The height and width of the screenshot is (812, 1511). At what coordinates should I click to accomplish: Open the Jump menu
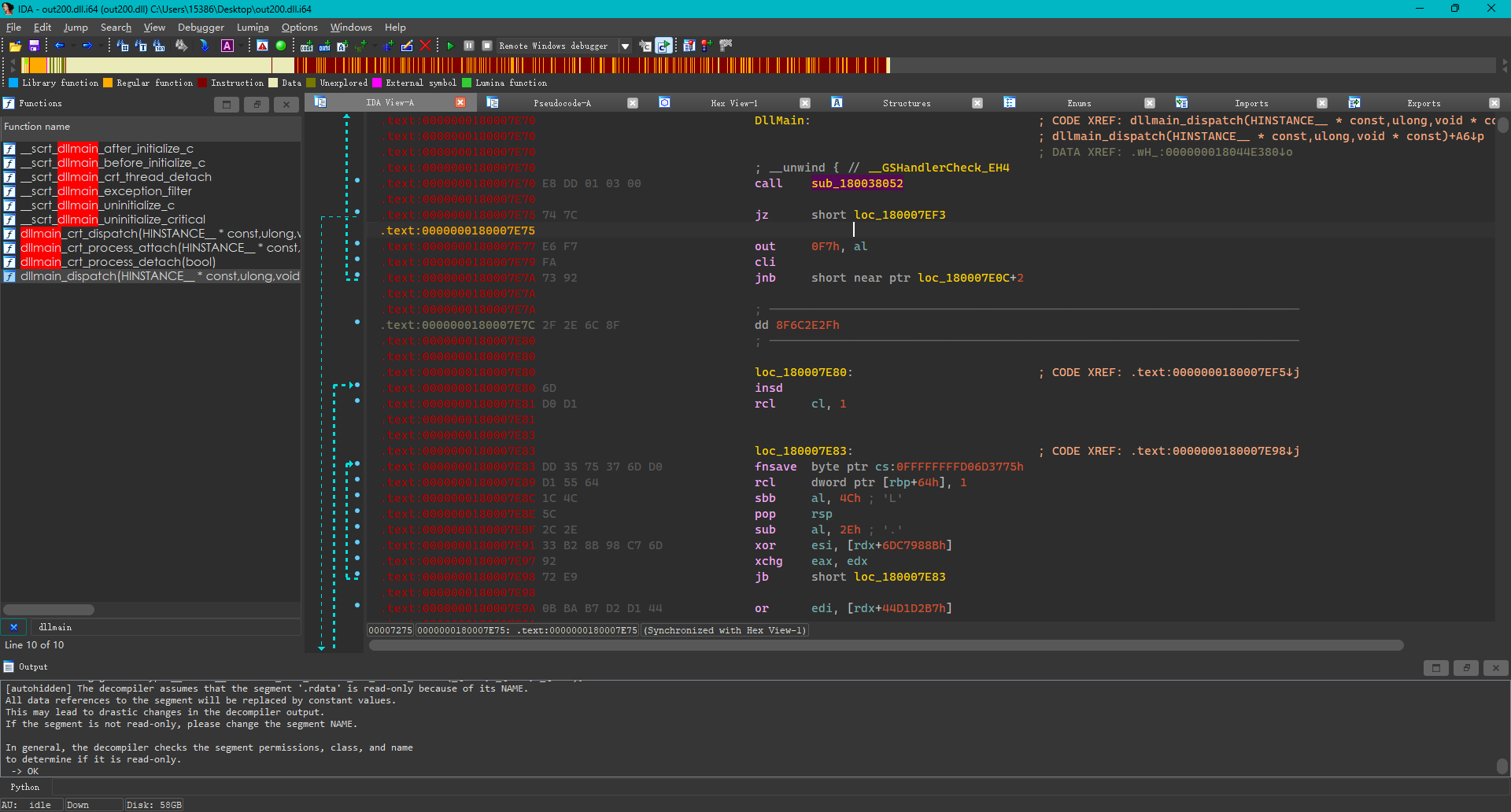[76, 27]
